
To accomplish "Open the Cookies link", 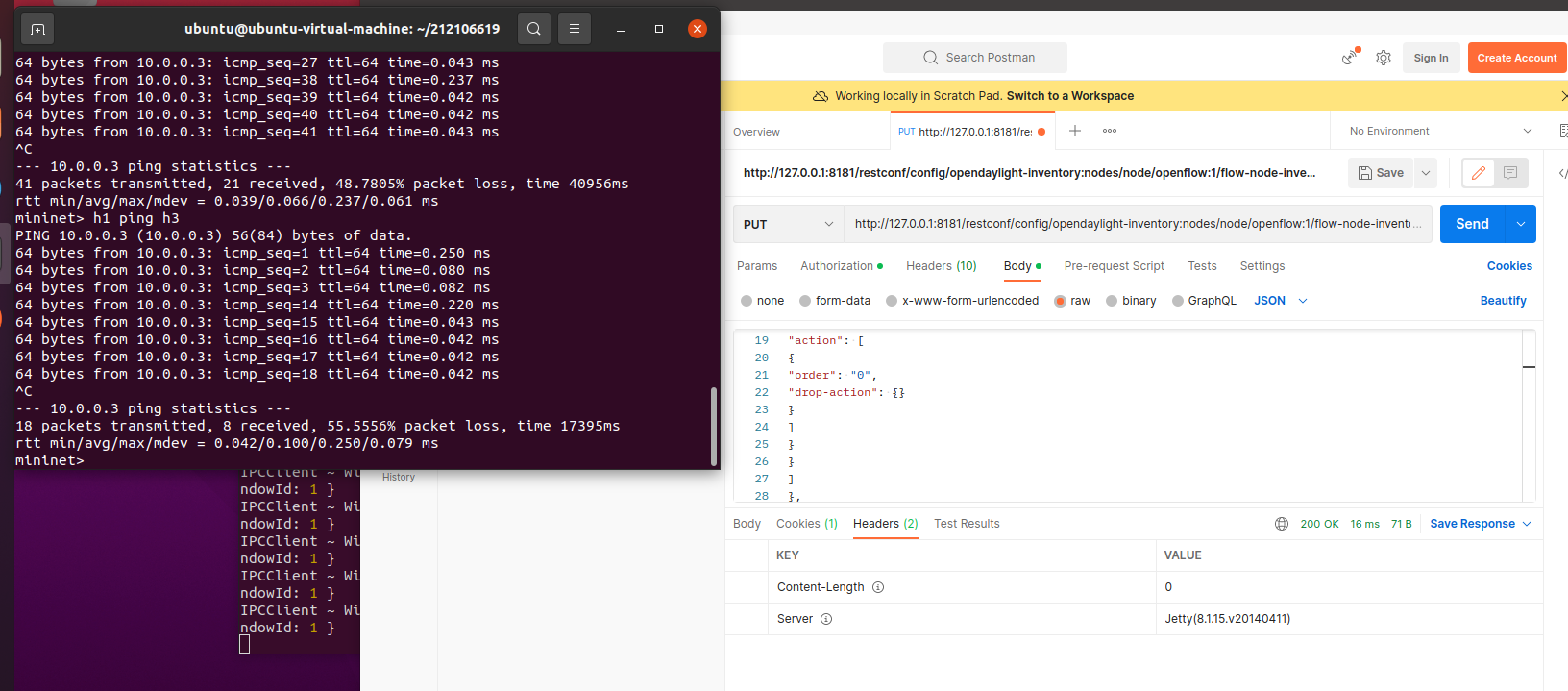I will coord(1509,266).
